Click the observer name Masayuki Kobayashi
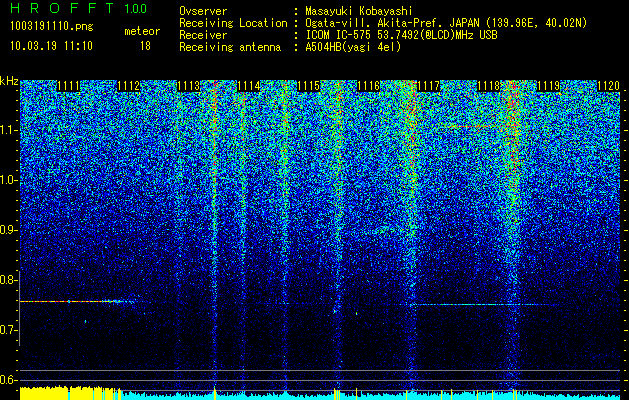The width and height of the screenshot is (629, 400). tap(359, 11)
